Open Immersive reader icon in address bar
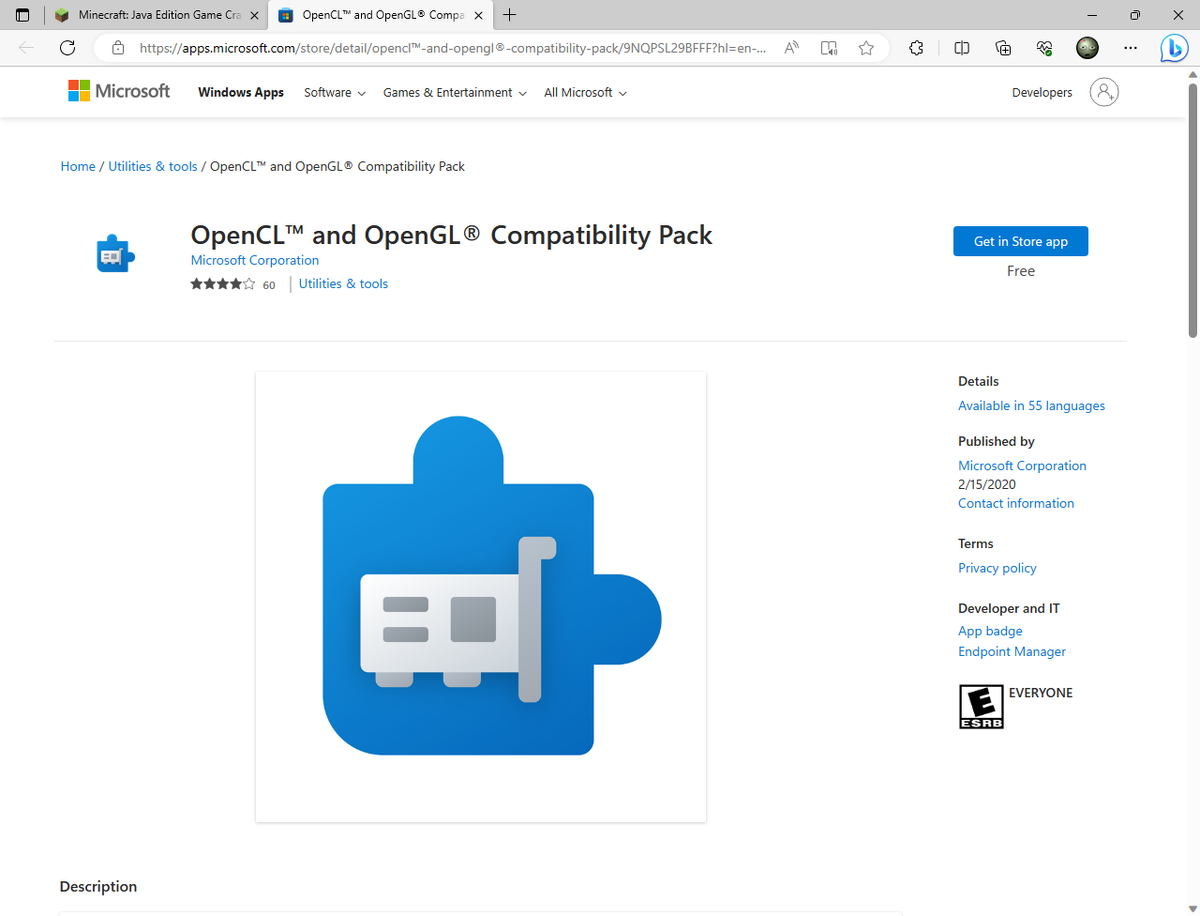Viewport: 1200px width, 916px height. coord(829,47)
